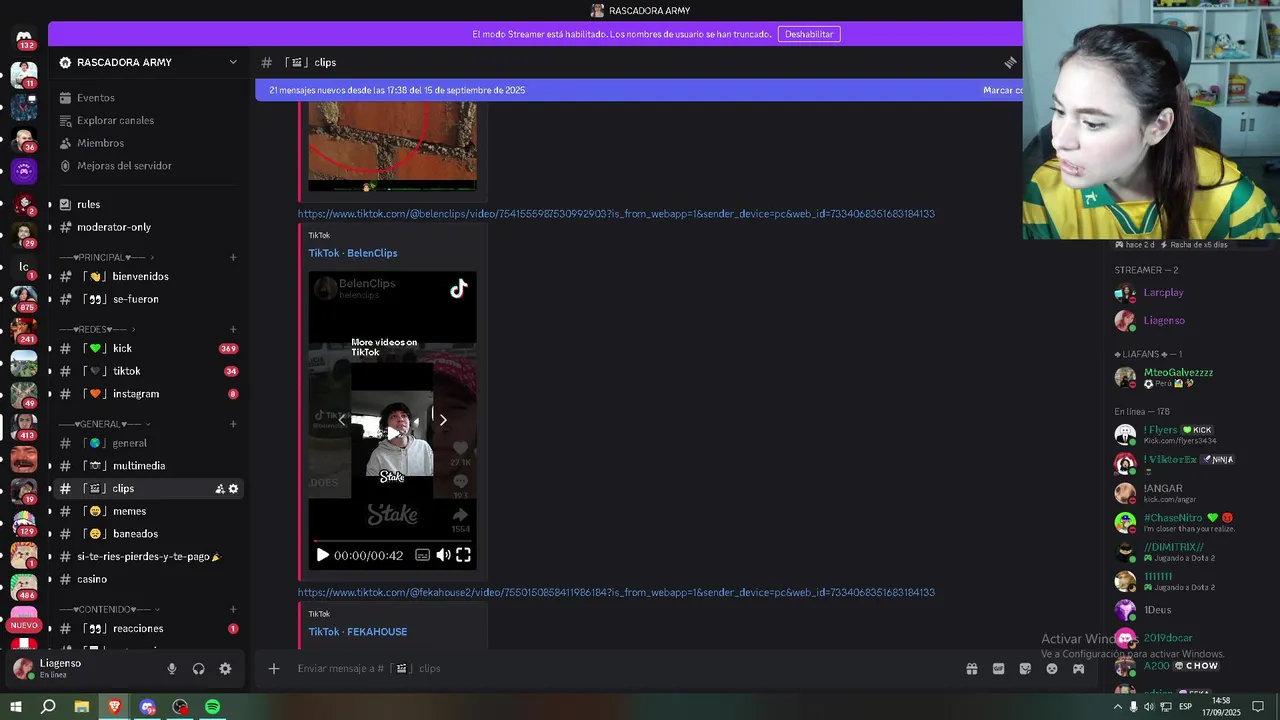Open the belenclips TikTok URL
The width and height of the screenshot is (1280, 720).
[x=616, y=214]
